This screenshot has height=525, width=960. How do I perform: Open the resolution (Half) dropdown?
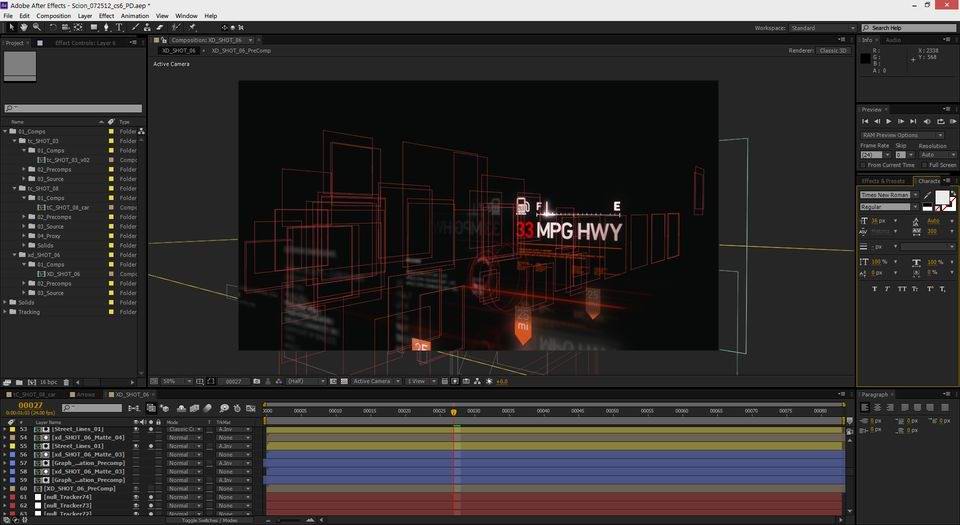pos(306,381)
